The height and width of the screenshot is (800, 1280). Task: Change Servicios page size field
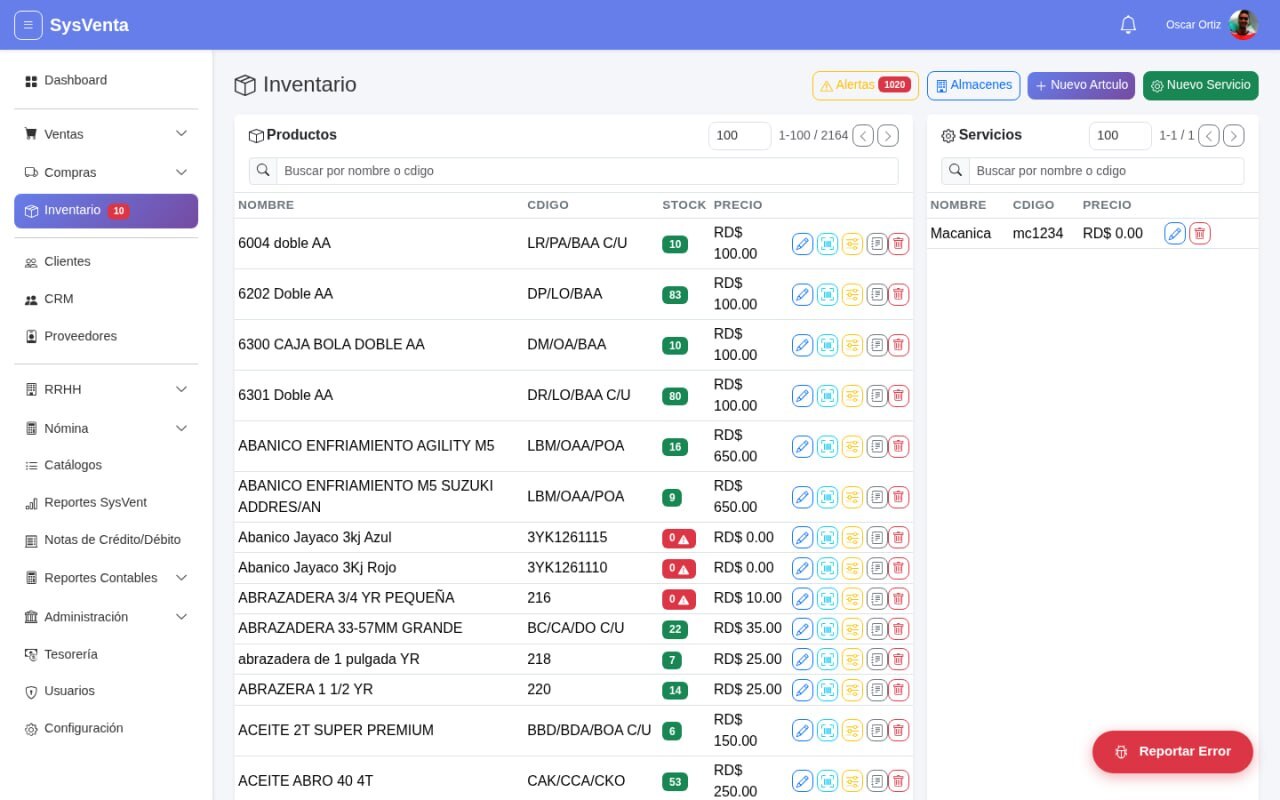pos(1120,136)
